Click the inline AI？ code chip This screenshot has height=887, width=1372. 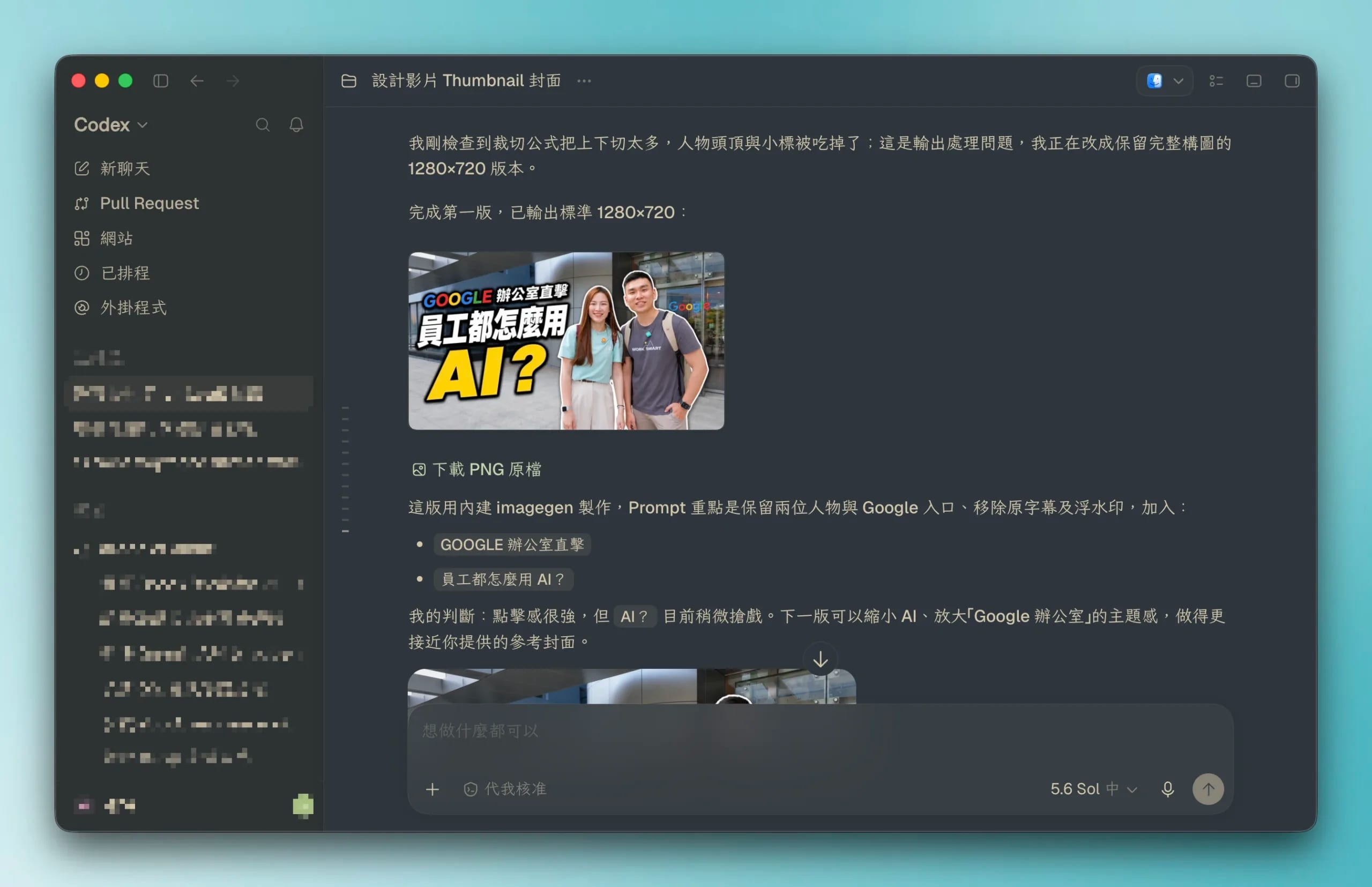tap(635, 616)
